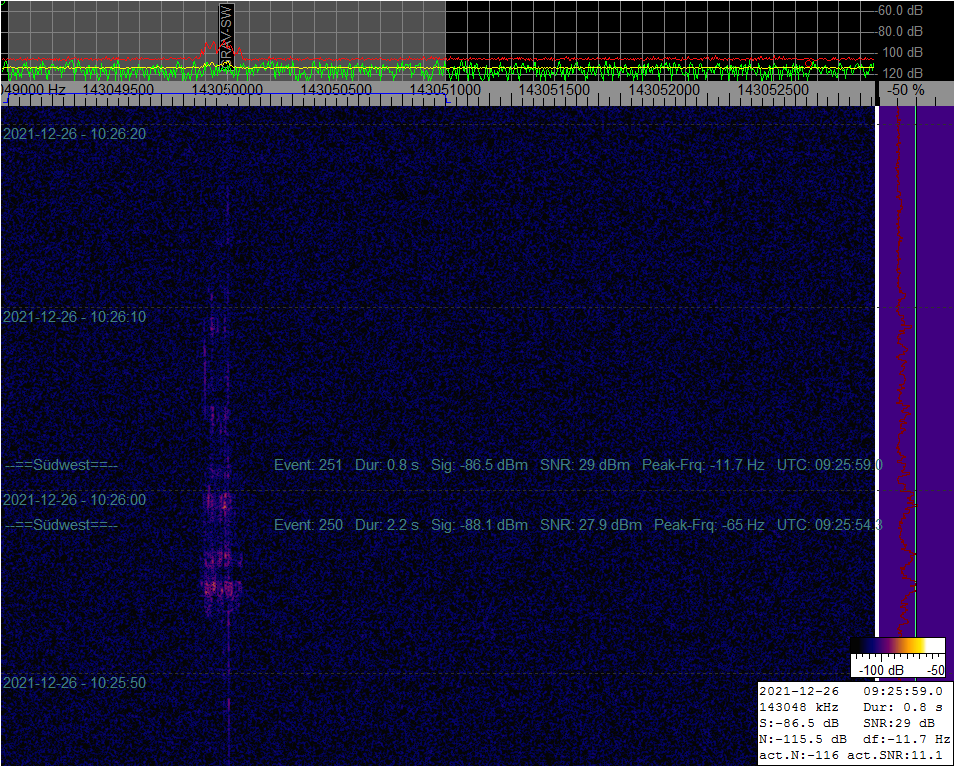Click the -60.0 dB scale label

pos(900,10)
